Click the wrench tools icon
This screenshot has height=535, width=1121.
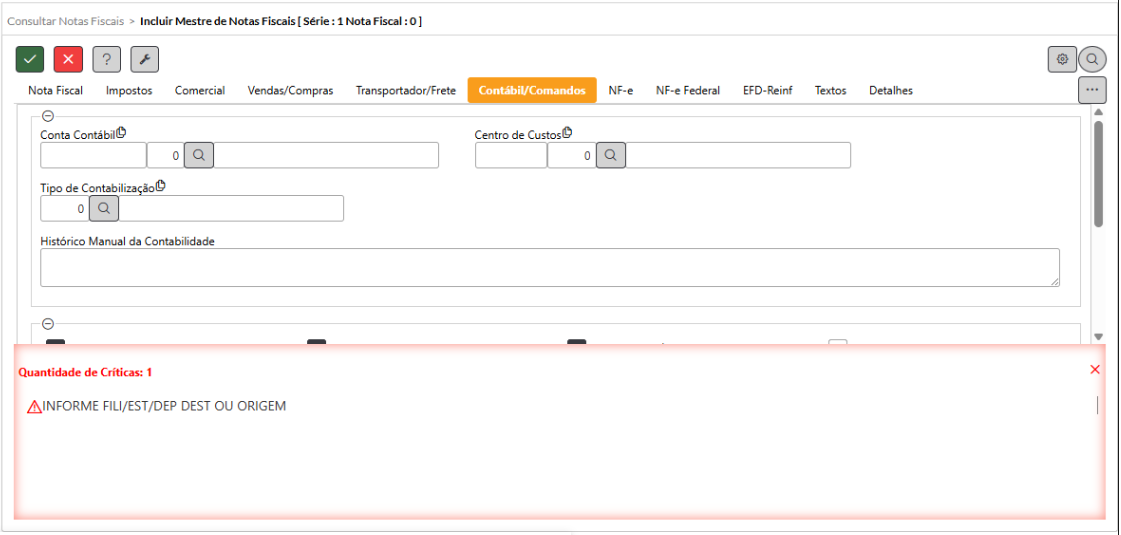coord(144,59)
